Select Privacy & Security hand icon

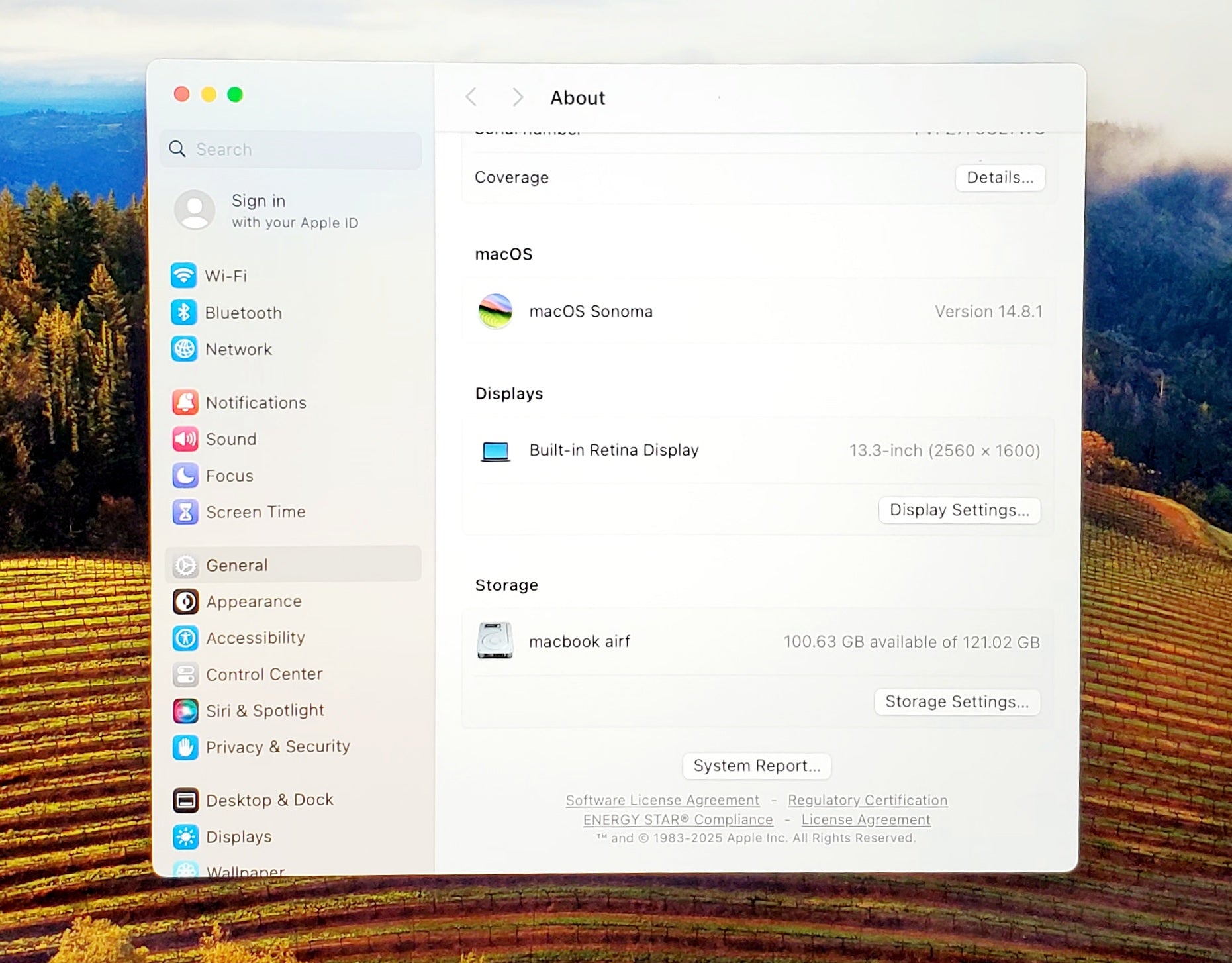coord(185,747)
